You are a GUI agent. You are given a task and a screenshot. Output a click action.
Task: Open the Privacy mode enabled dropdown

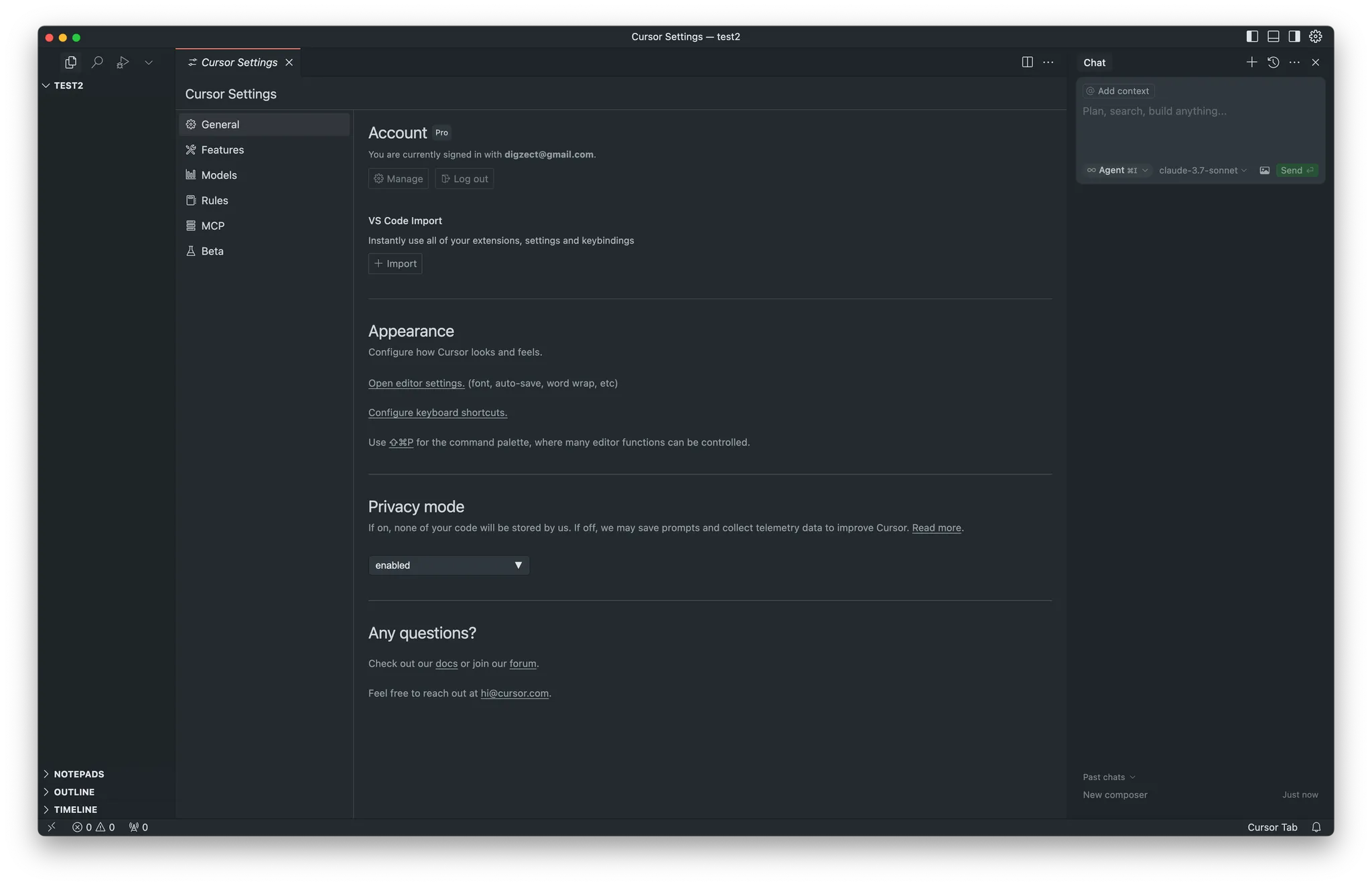pos(449,566)
